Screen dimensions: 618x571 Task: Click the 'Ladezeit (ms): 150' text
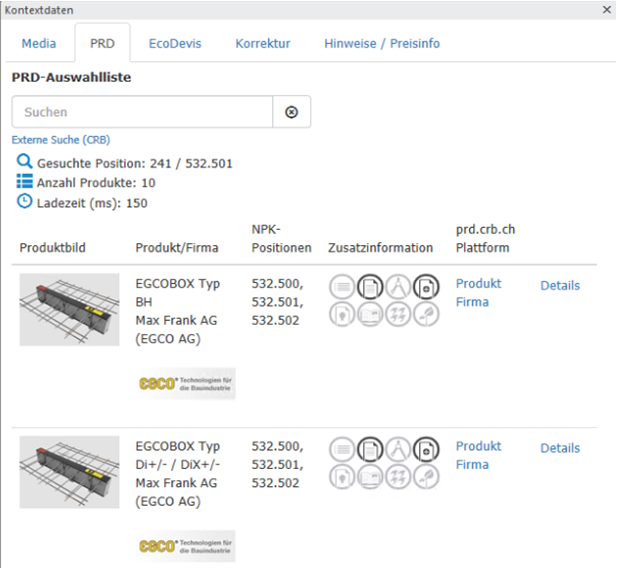coord(92,203)
